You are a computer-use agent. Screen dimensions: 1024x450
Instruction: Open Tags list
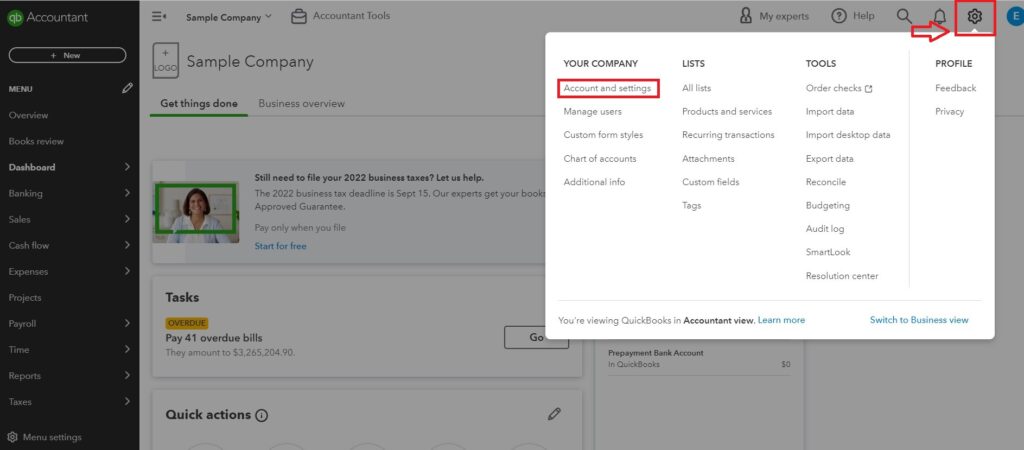pyautogui.click(x=692, y=206)
